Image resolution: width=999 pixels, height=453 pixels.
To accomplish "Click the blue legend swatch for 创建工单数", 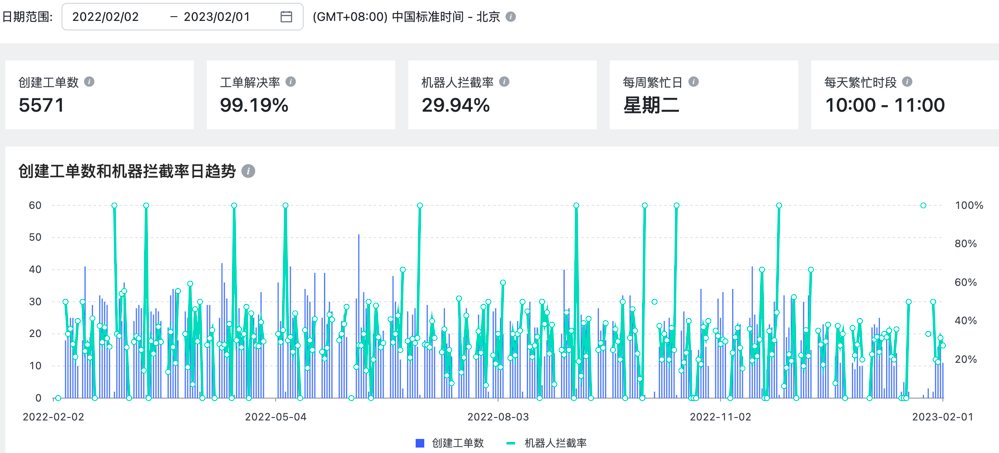I will (420, 443).
